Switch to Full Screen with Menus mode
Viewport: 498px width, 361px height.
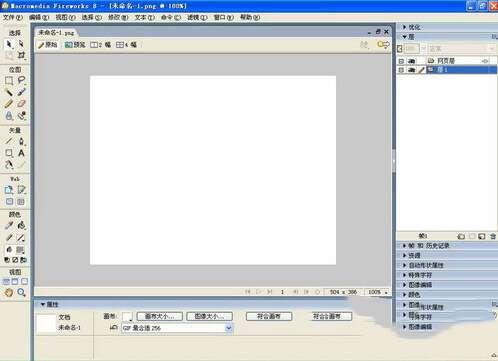[15, 282]
